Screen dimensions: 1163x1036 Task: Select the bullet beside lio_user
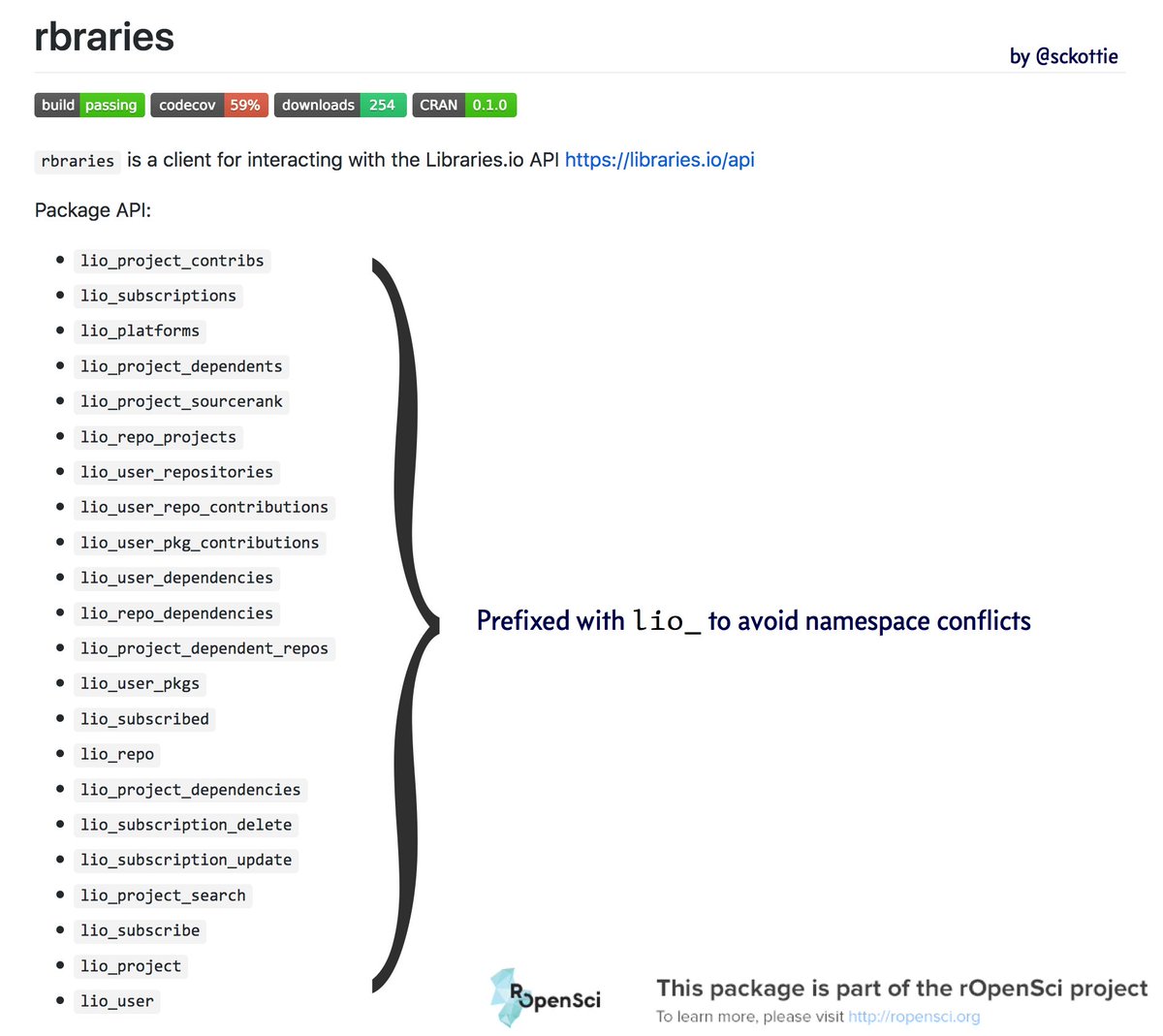[x=60, y=1000]
